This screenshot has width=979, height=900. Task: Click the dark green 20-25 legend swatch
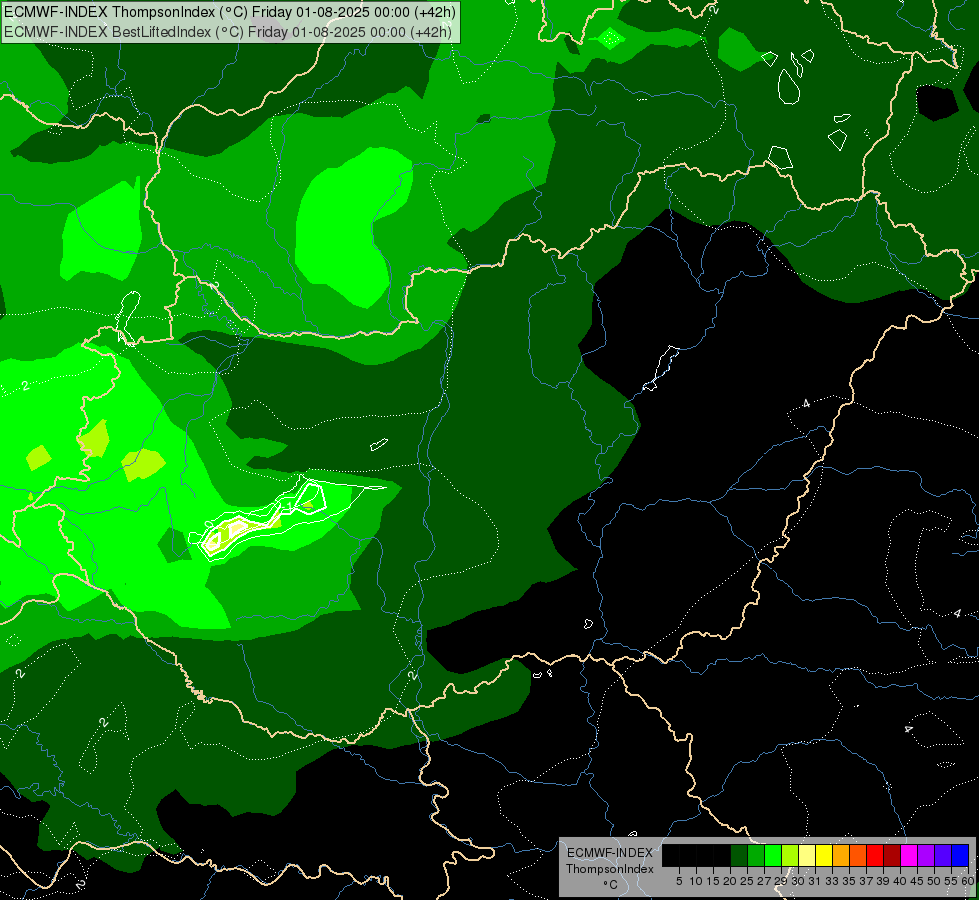point(739,855)
